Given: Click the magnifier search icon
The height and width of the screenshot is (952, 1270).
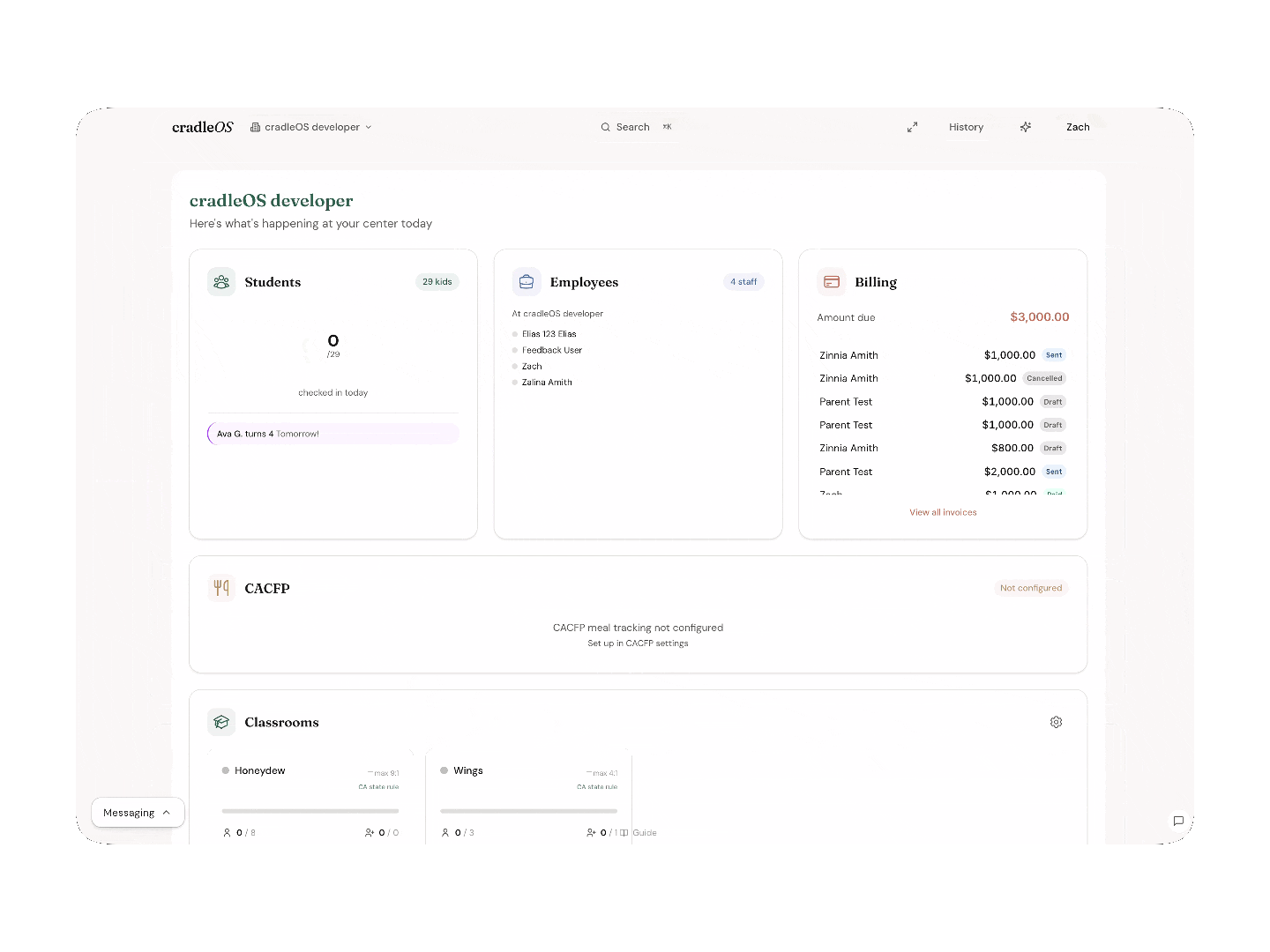Looking at the screenshot, I should click(x=606, y=127).
